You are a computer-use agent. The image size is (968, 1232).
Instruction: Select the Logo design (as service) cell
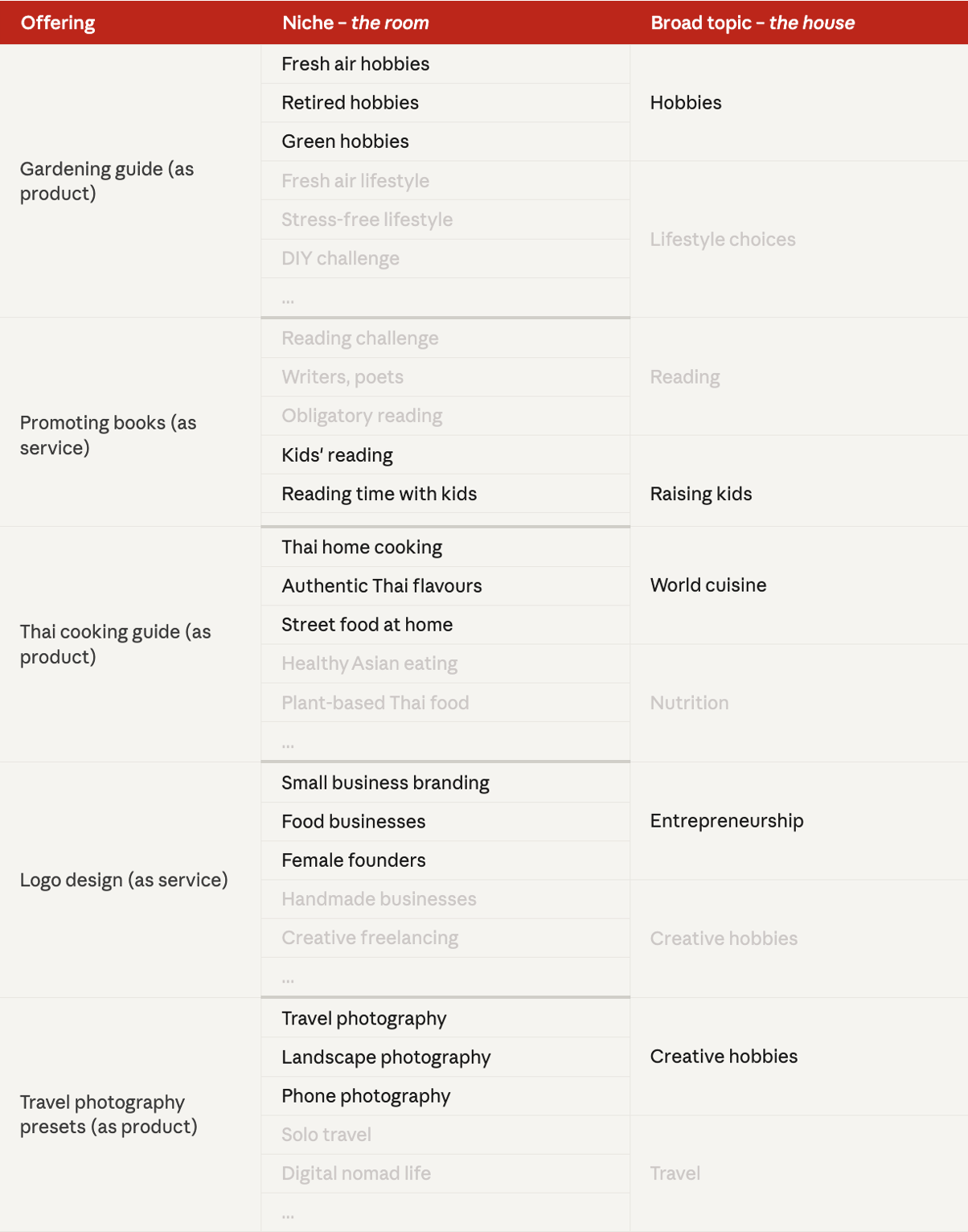tap(130, 880)
